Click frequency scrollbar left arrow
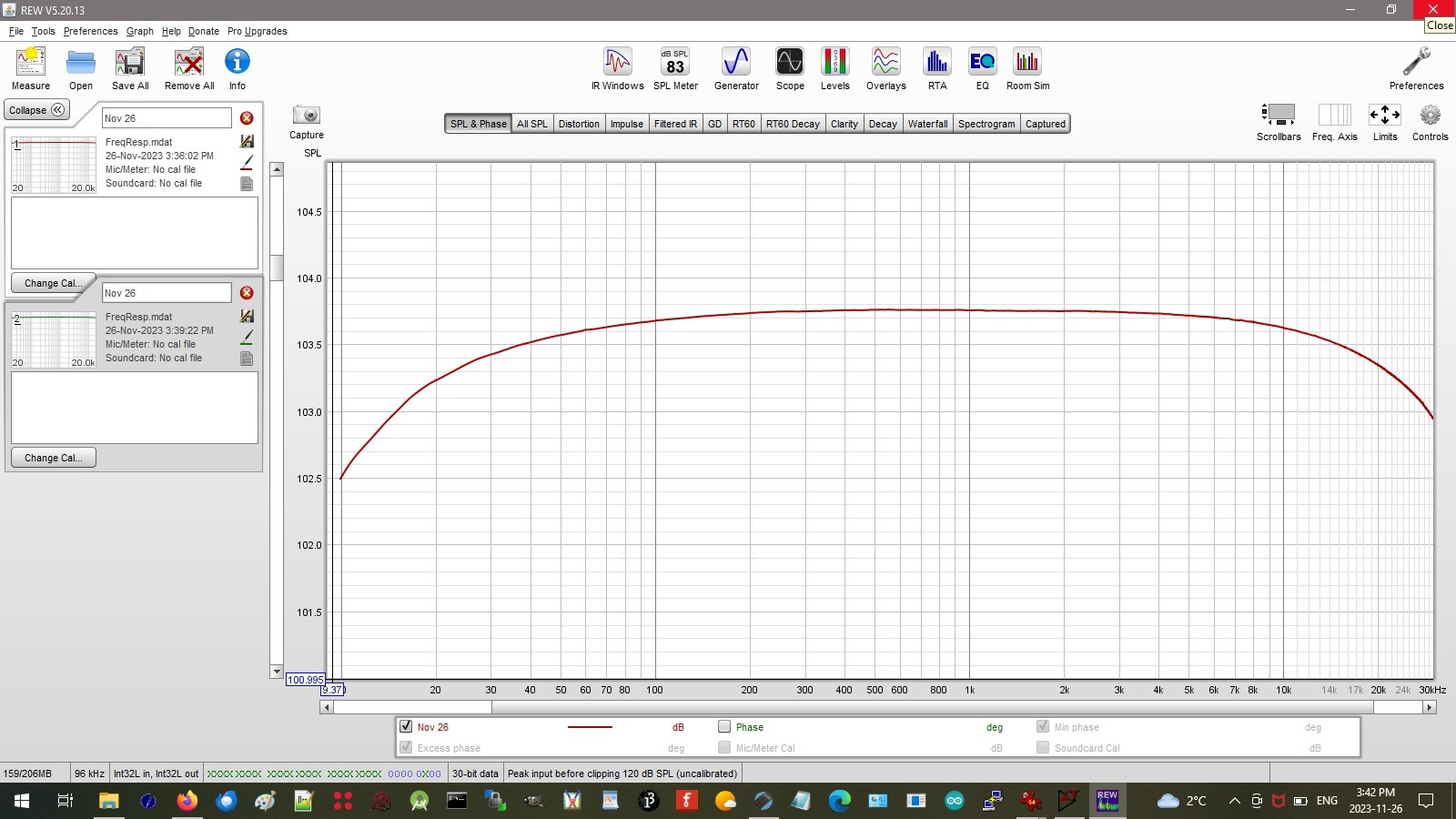Image resolution: width=1456 pixels, height=819 pixels. pos(327,707)
